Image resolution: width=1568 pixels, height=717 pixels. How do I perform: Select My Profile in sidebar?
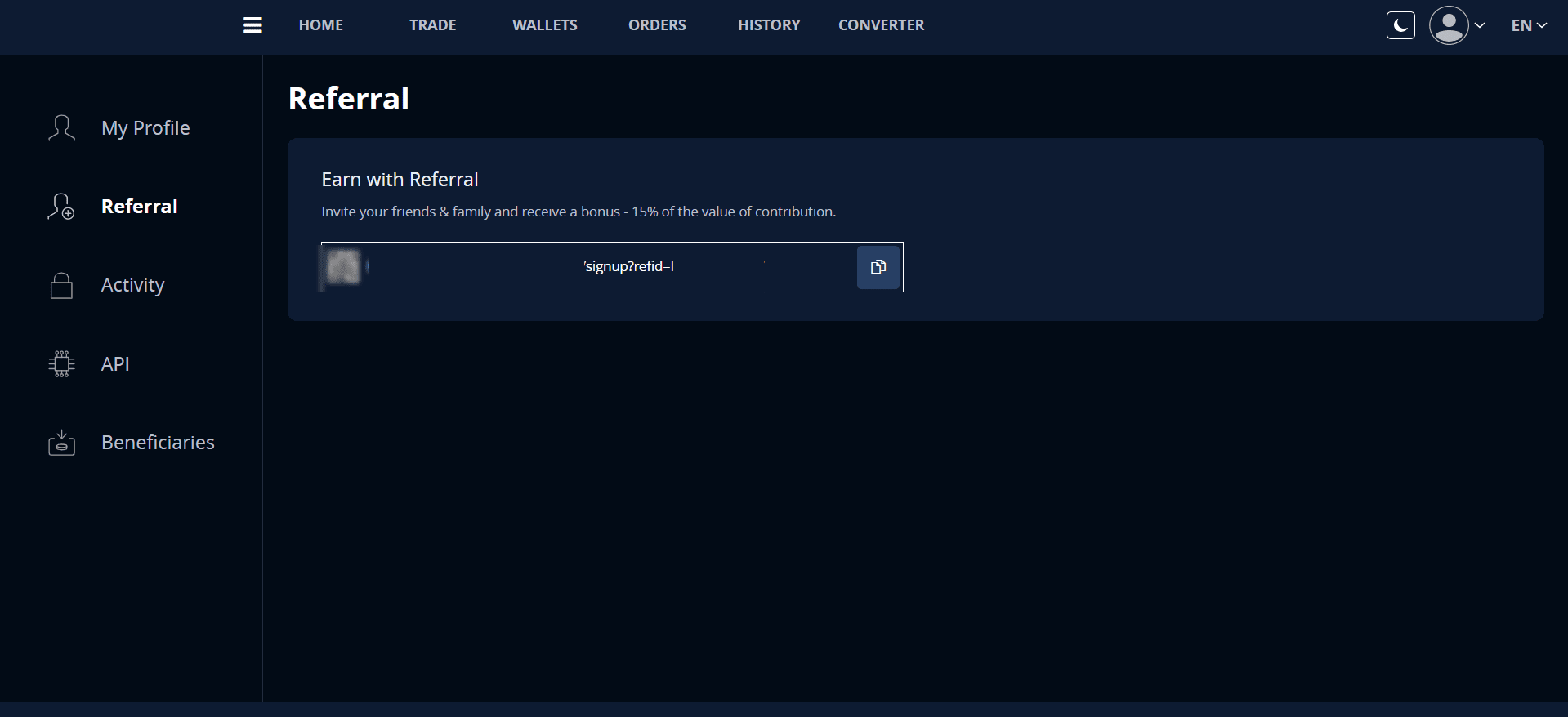[x=145, y=128]
